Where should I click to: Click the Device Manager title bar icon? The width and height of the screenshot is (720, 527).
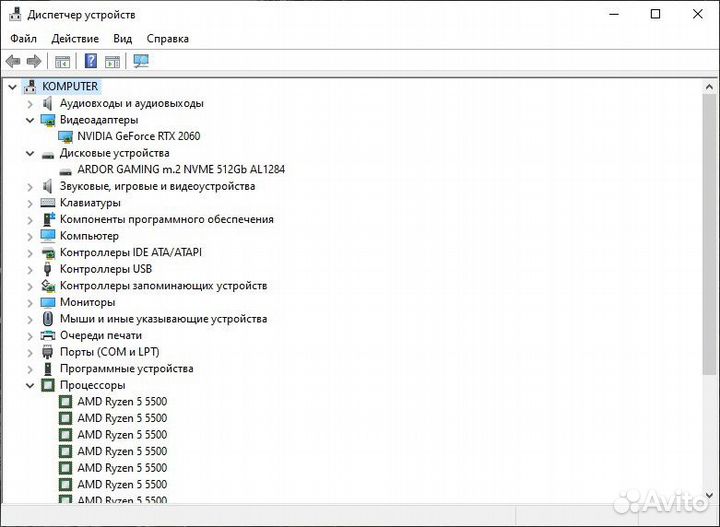tap(15, 14)
